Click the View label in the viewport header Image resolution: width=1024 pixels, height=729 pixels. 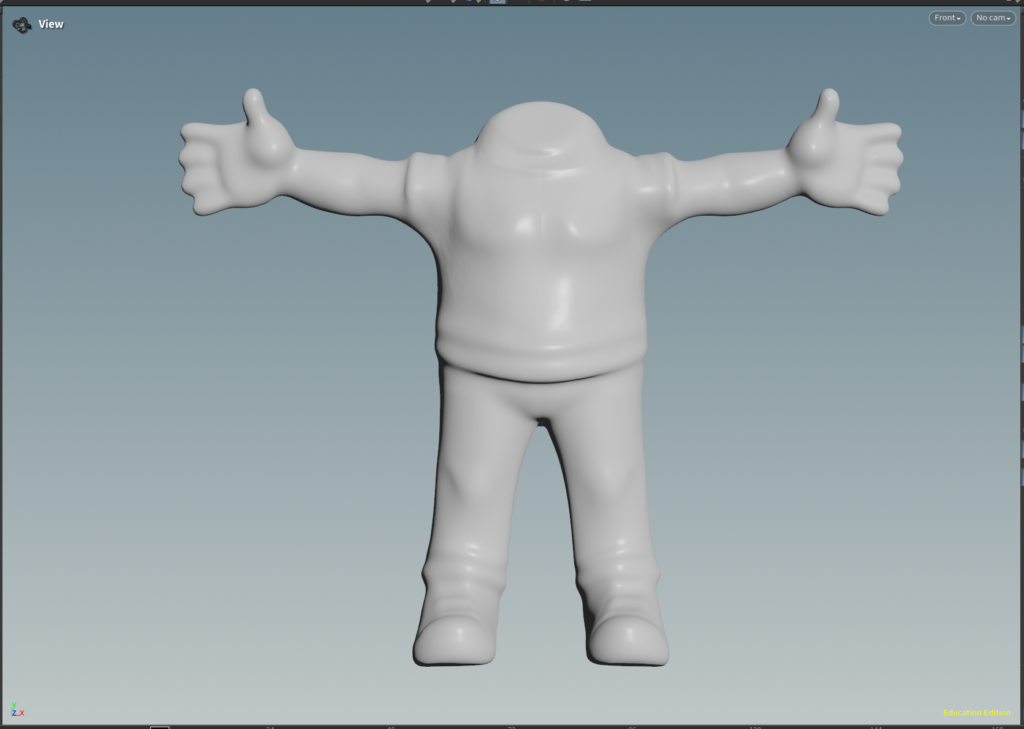click(51, 24)
